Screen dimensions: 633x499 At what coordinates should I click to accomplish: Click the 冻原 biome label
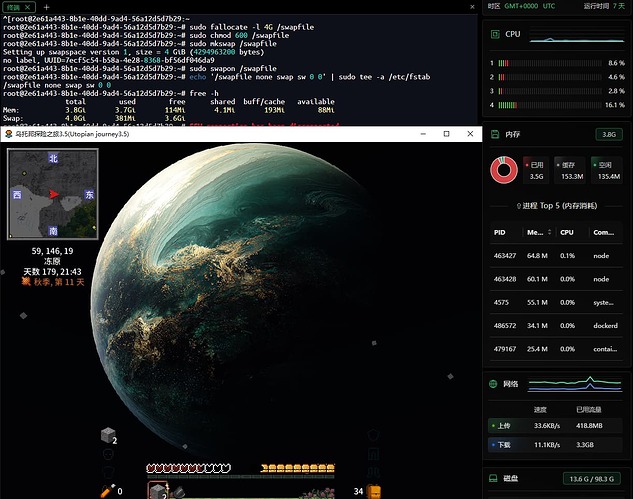click(52, 261)
